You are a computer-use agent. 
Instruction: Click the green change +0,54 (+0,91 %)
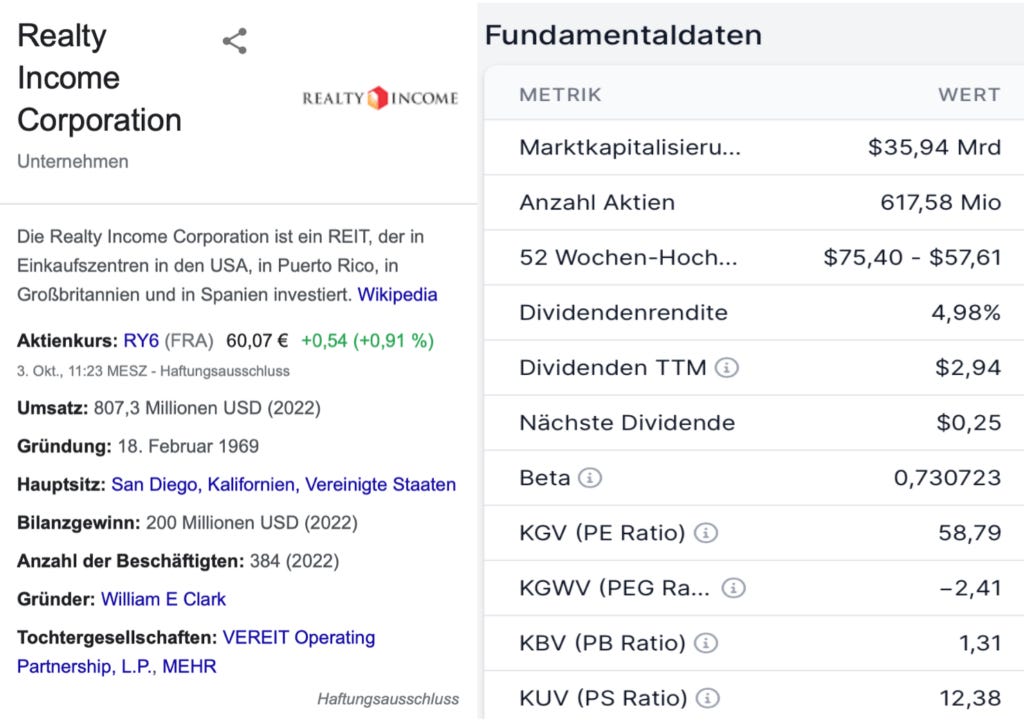(x=367, y=341)
